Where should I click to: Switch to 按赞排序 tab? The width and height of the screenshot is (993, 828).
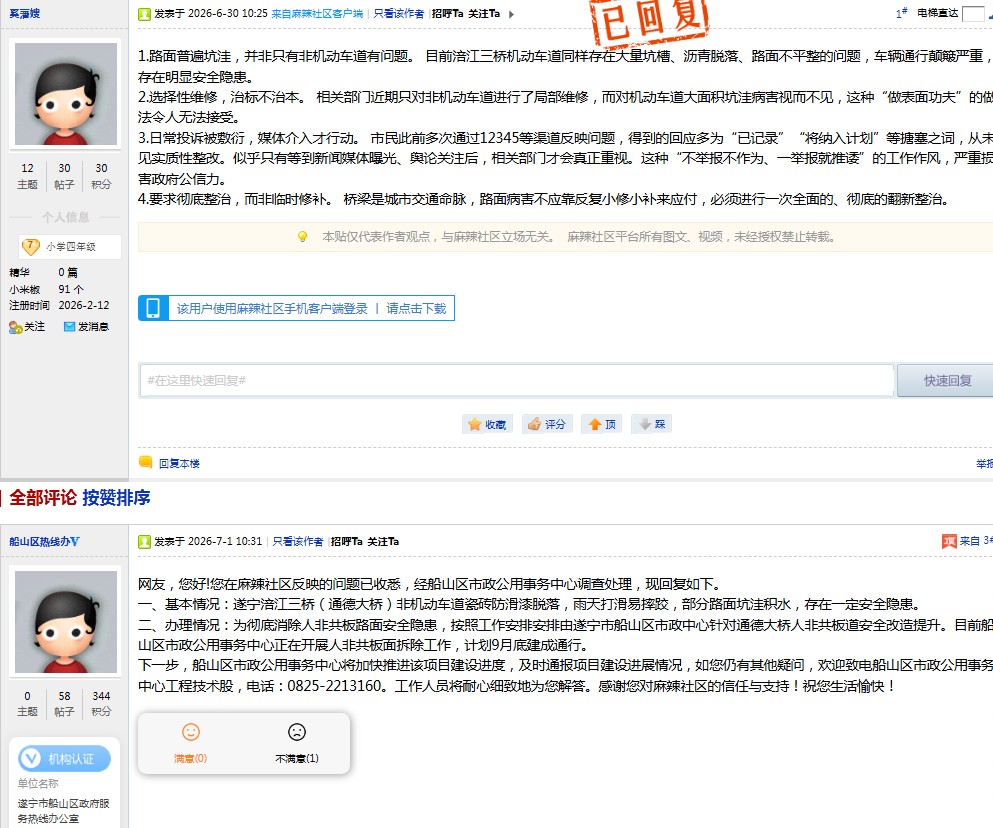pos(117,498)
